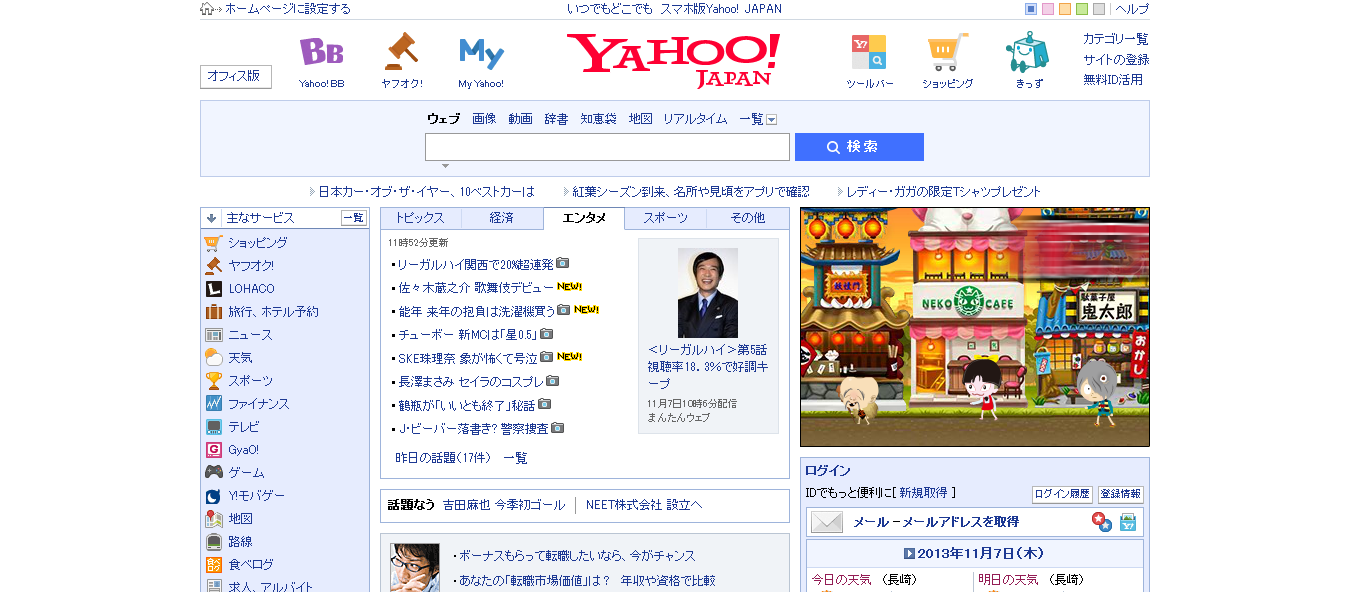Click the ツールバー header icon
This screenshot has width=1349, height=592.
[868, 52]
